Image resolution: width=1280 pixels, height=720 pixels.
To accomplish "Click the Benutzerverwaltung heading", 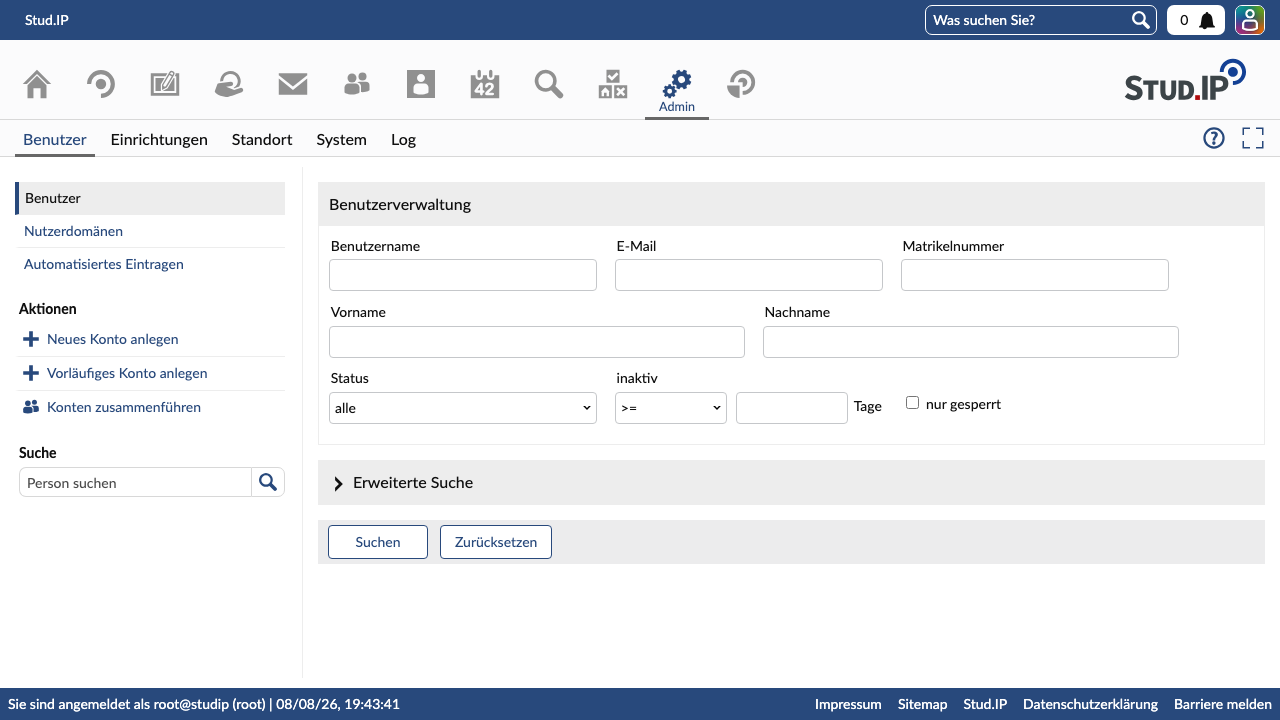I will (400, 204).
